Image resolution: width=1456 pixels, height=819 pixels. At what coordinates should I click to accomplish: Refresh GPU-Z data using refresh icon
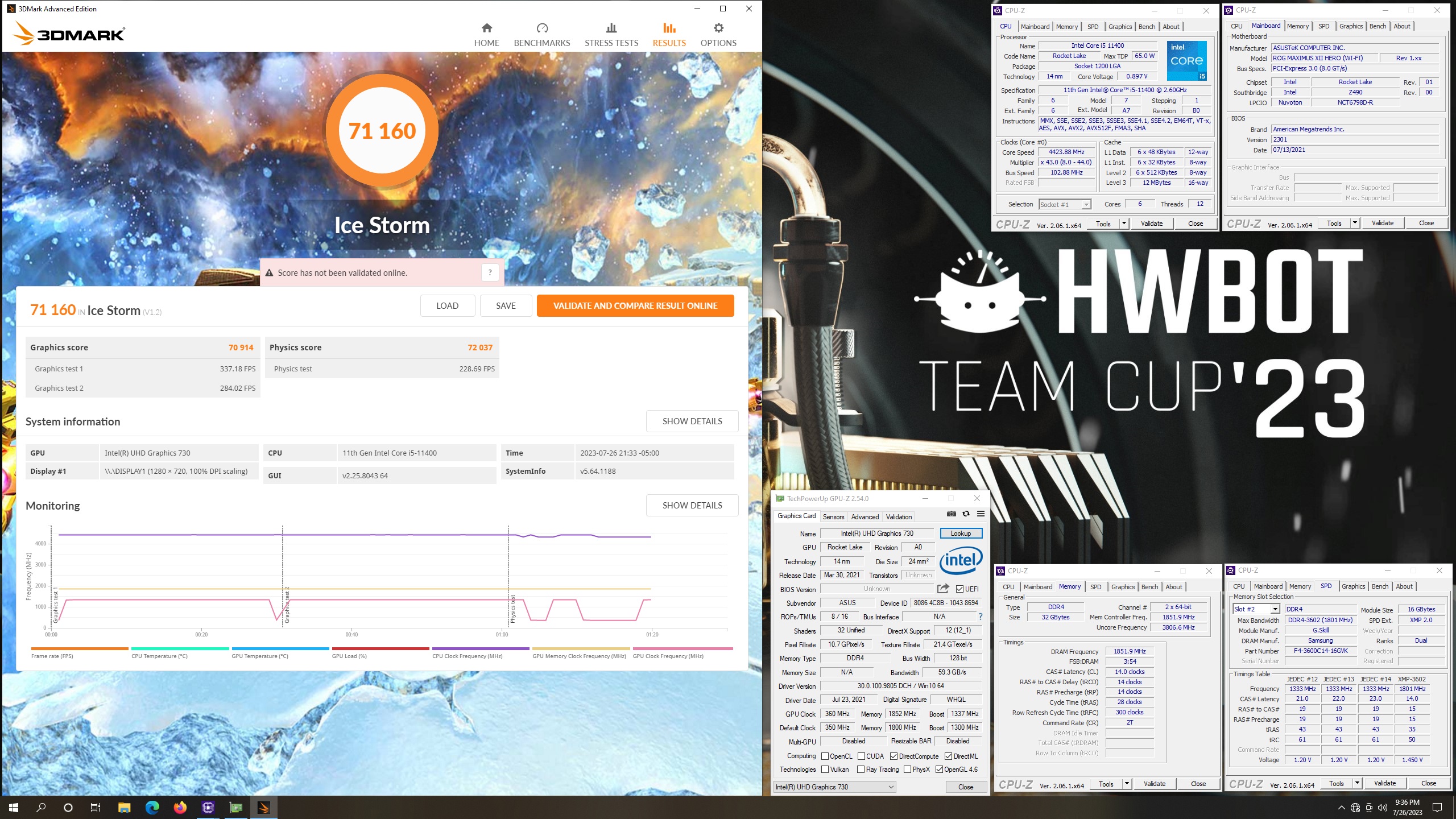pos(966,514)
